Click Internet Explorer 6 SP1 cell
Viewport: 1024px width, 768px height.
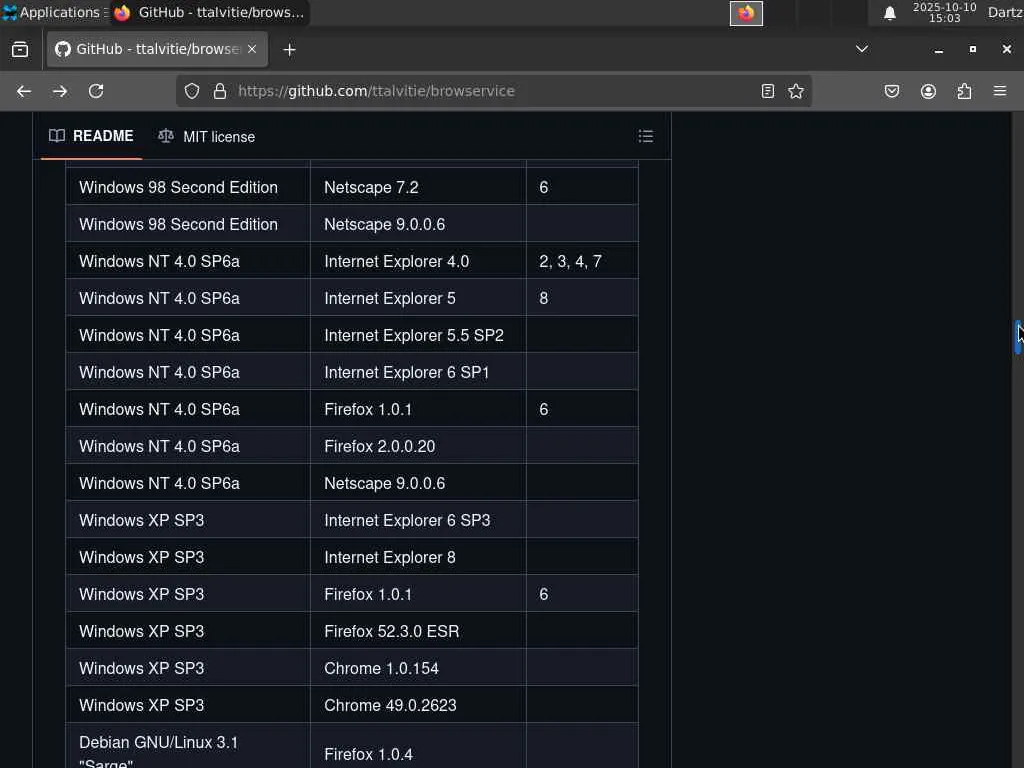pos(418,372)
